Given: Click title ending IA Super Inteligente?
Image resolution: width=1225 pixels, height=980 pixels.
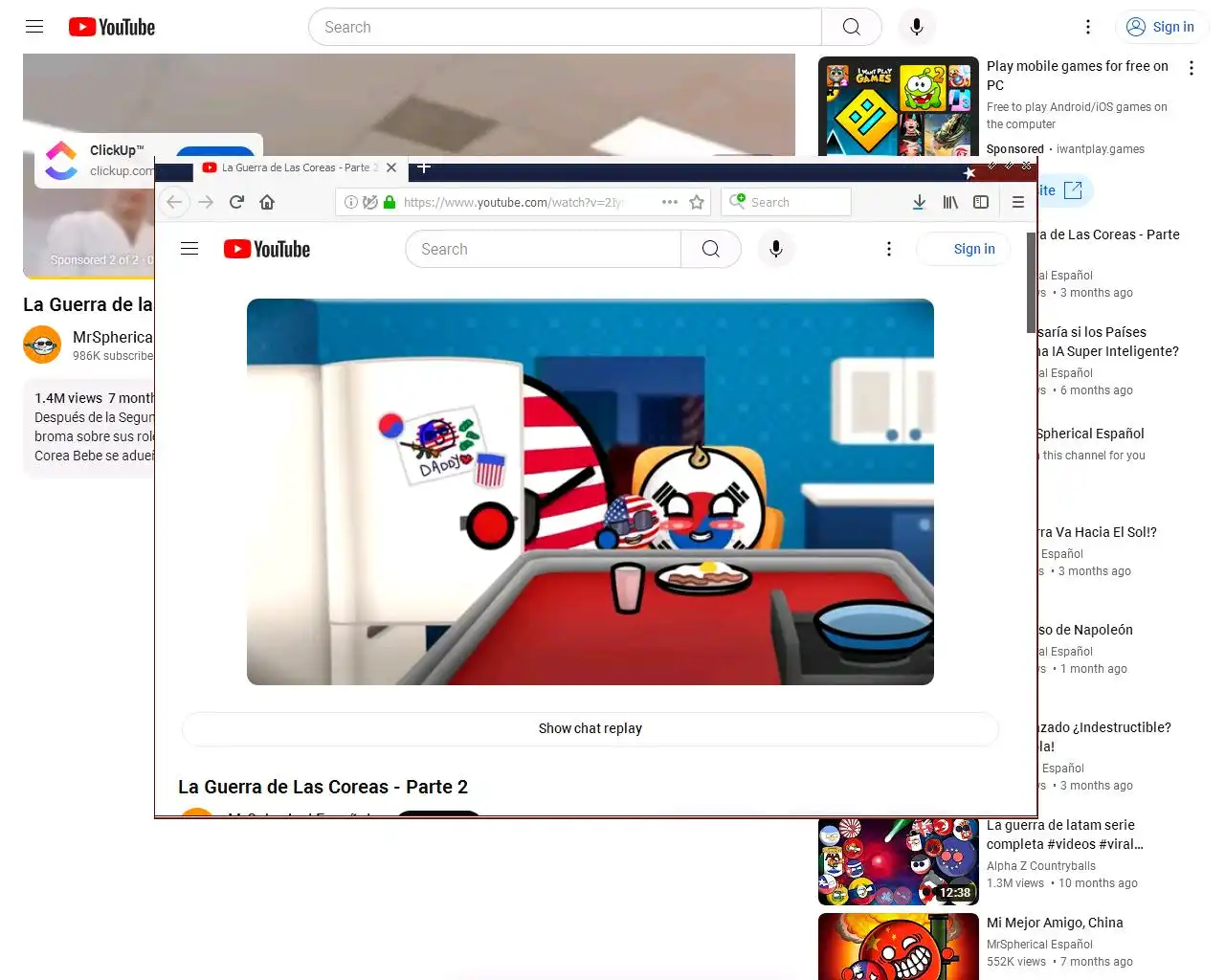Looking at the screenshot, I should point(1108,342).
